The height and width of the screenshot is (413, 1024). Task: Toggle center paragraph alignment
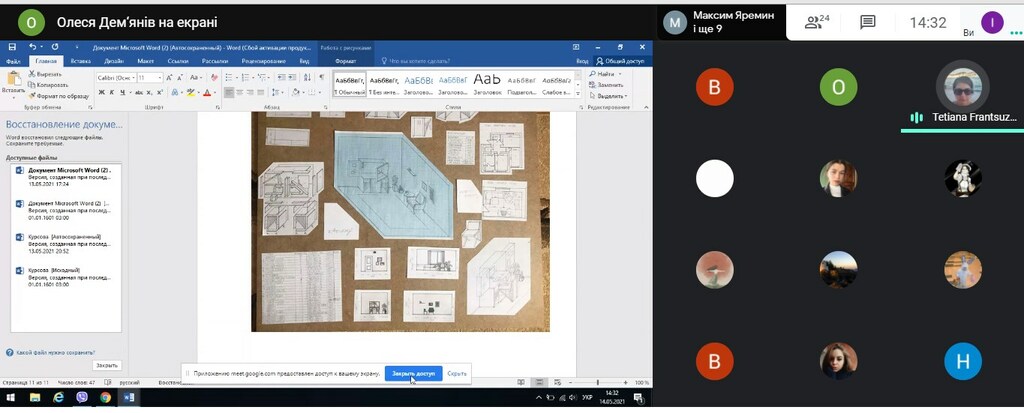point(240,93)
